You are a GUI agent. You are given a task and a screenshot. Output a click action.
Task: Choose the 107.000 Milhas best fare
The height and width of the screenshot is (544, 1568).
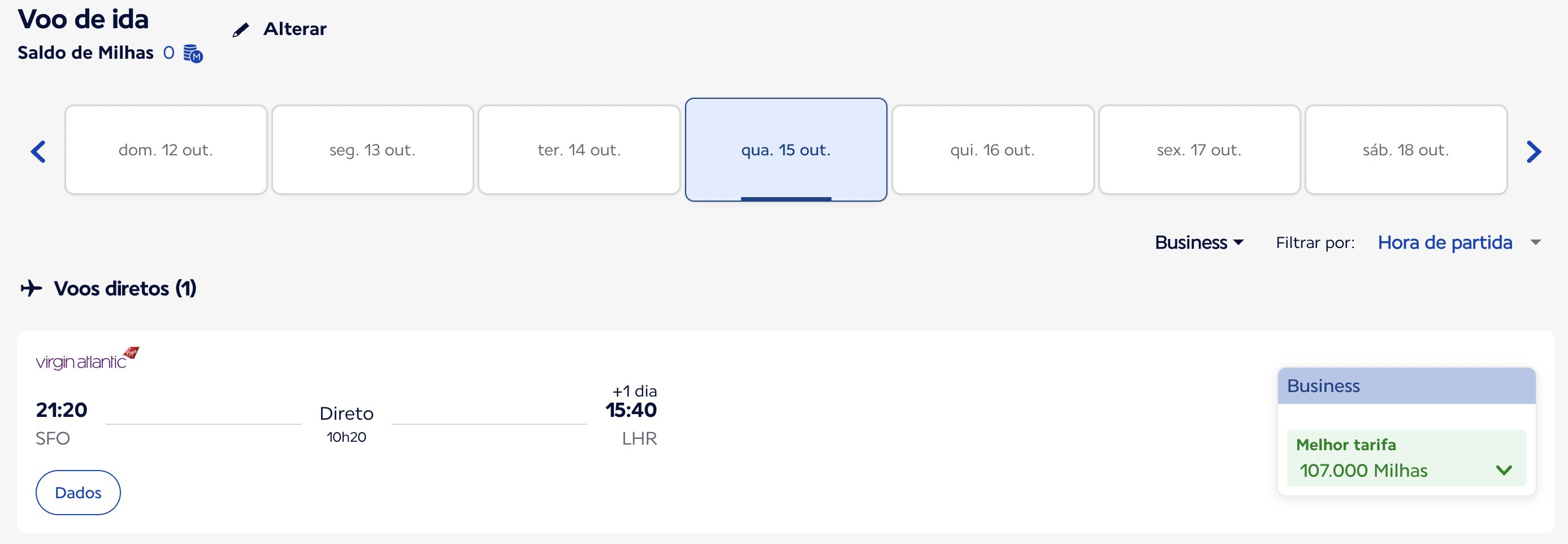tap(1406, 458)
